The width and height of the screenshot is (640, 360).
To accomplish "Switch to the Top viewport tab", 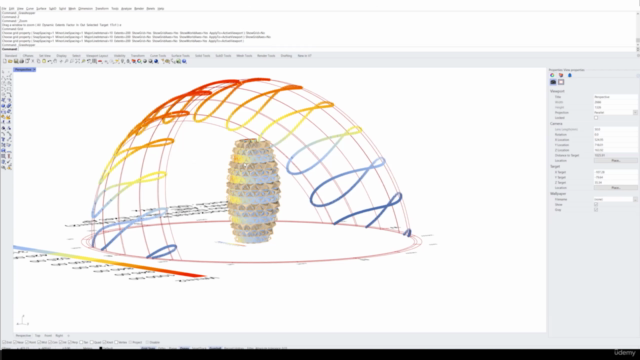I will (38, 336).
